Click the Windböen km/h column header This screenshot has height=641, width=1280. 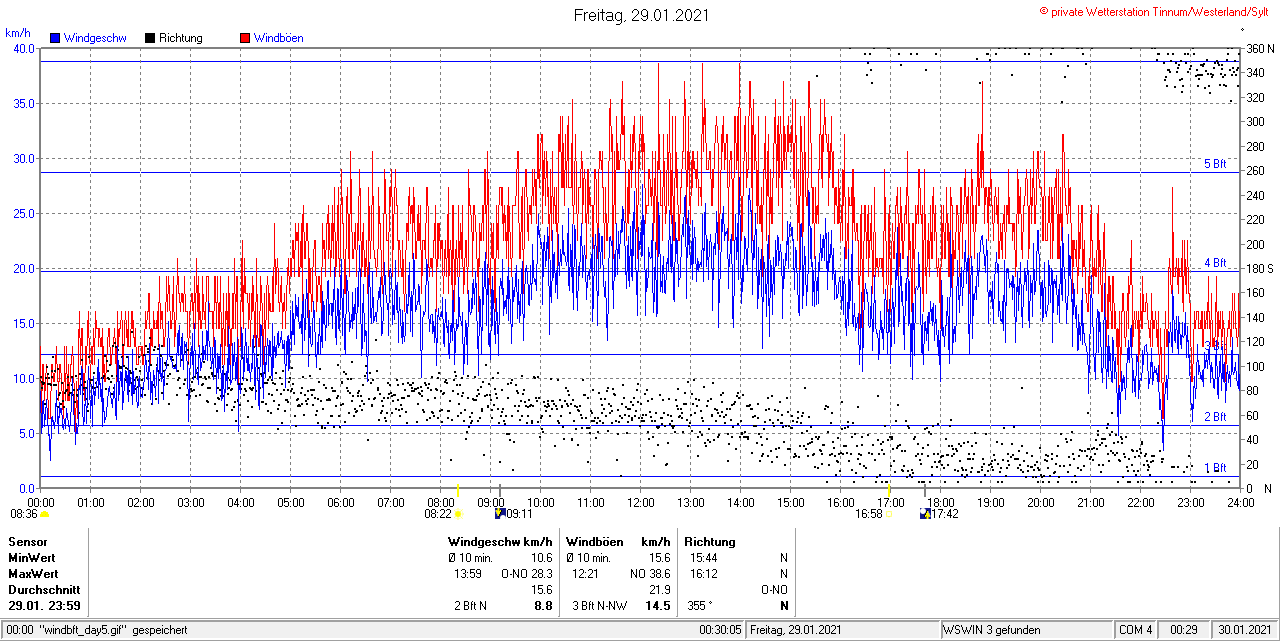(618, 542)
